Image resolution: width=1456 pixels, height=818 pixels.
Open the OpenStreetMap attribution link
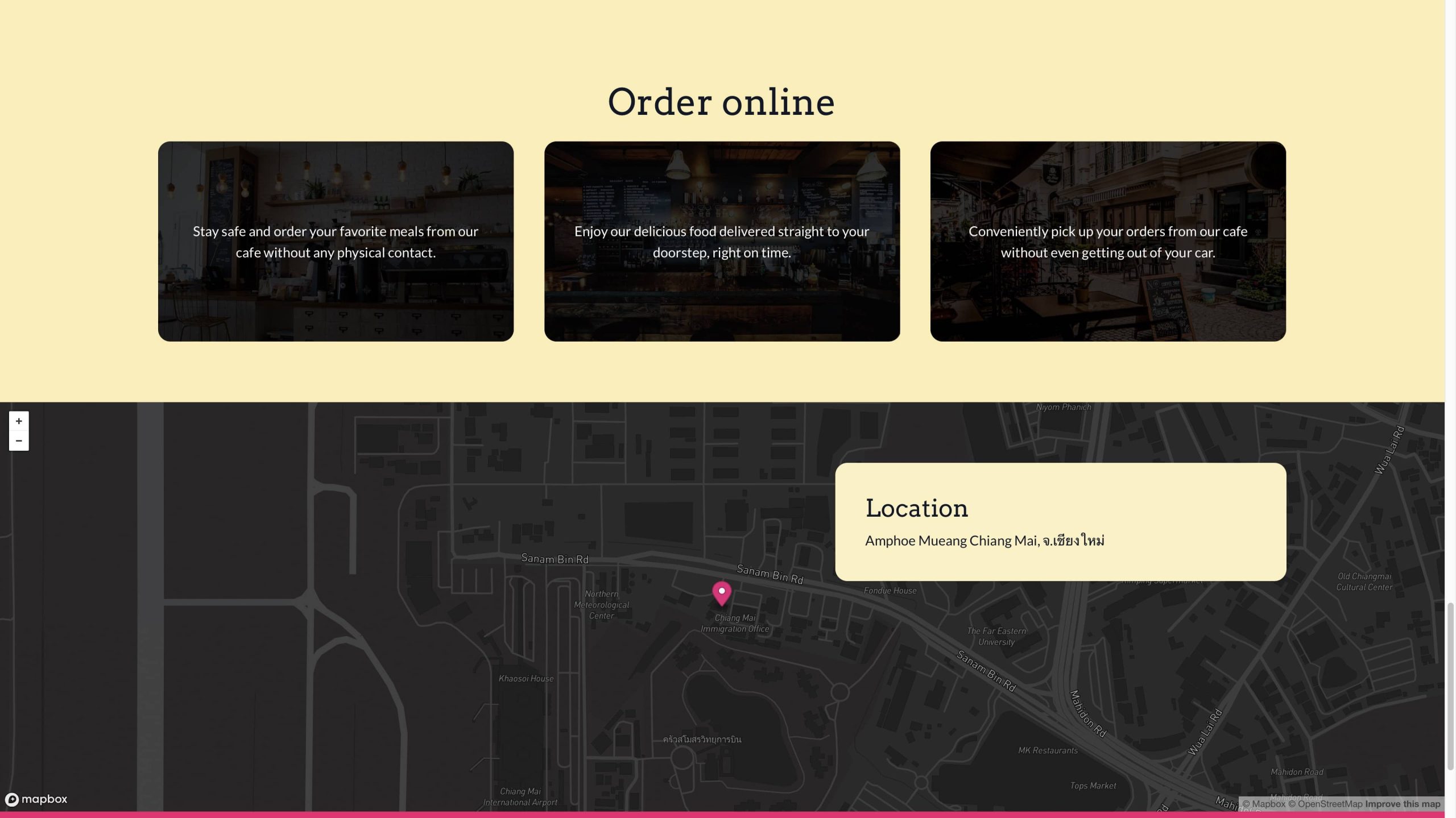1325,804
